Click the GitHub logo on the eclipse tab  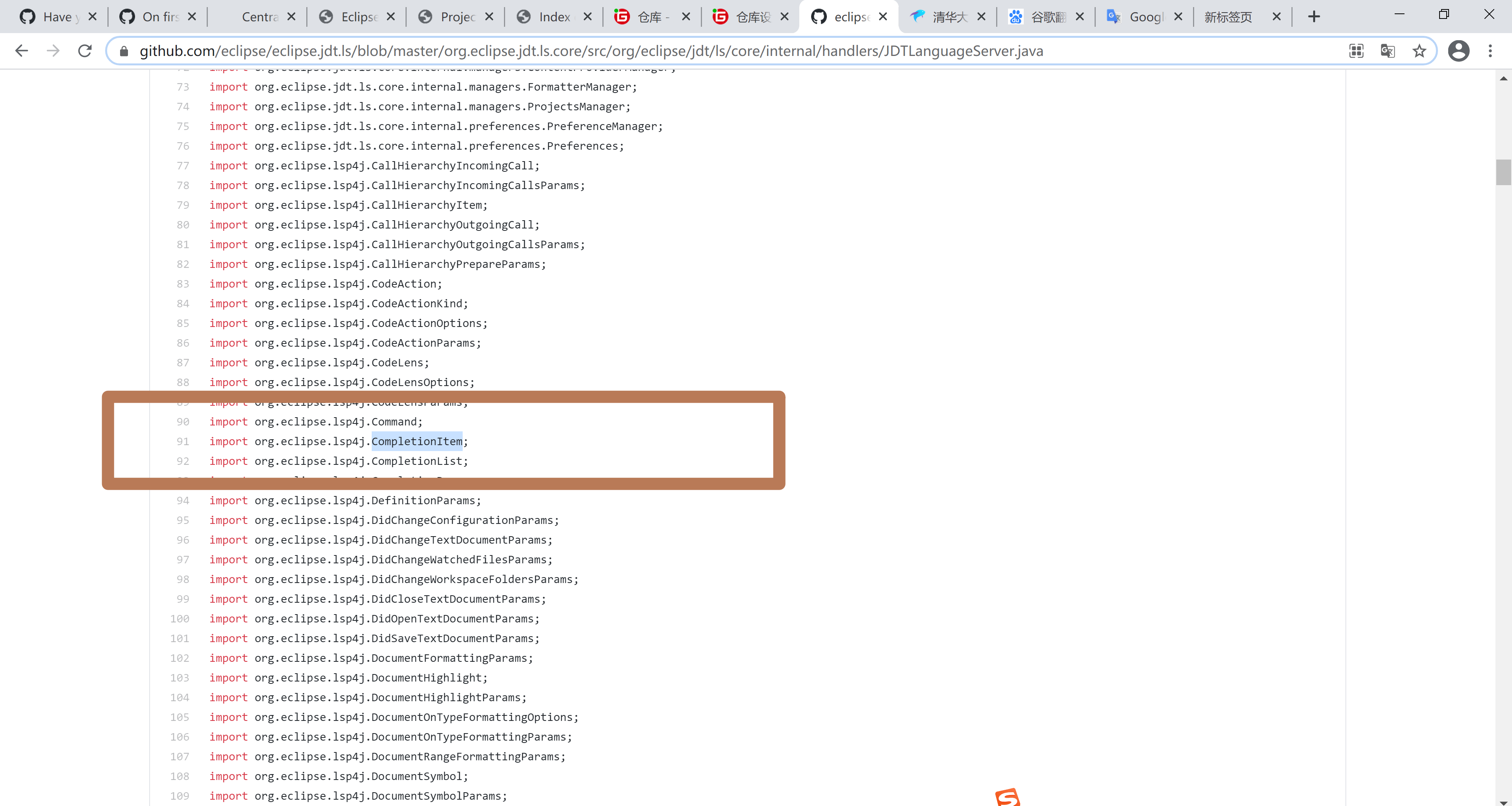(819, 17)
